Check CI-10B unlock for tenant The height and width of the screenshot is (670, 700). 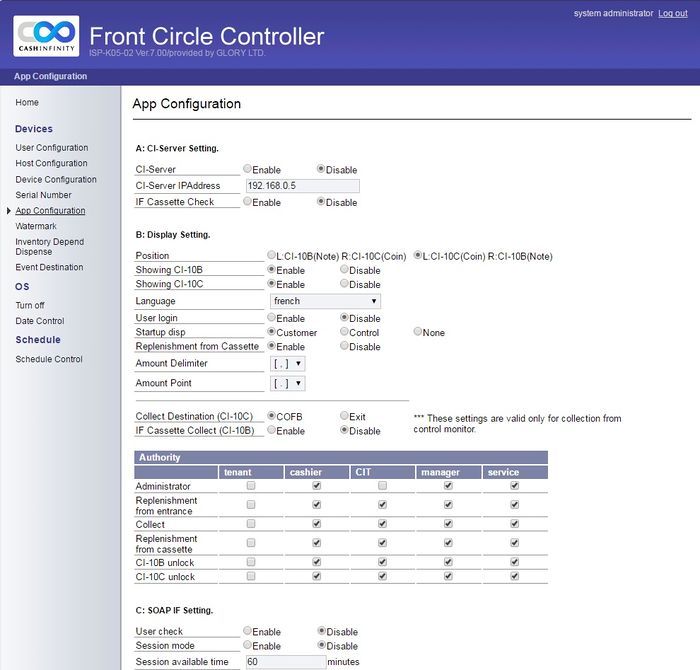pyautogui.click(x=251, y=562)
